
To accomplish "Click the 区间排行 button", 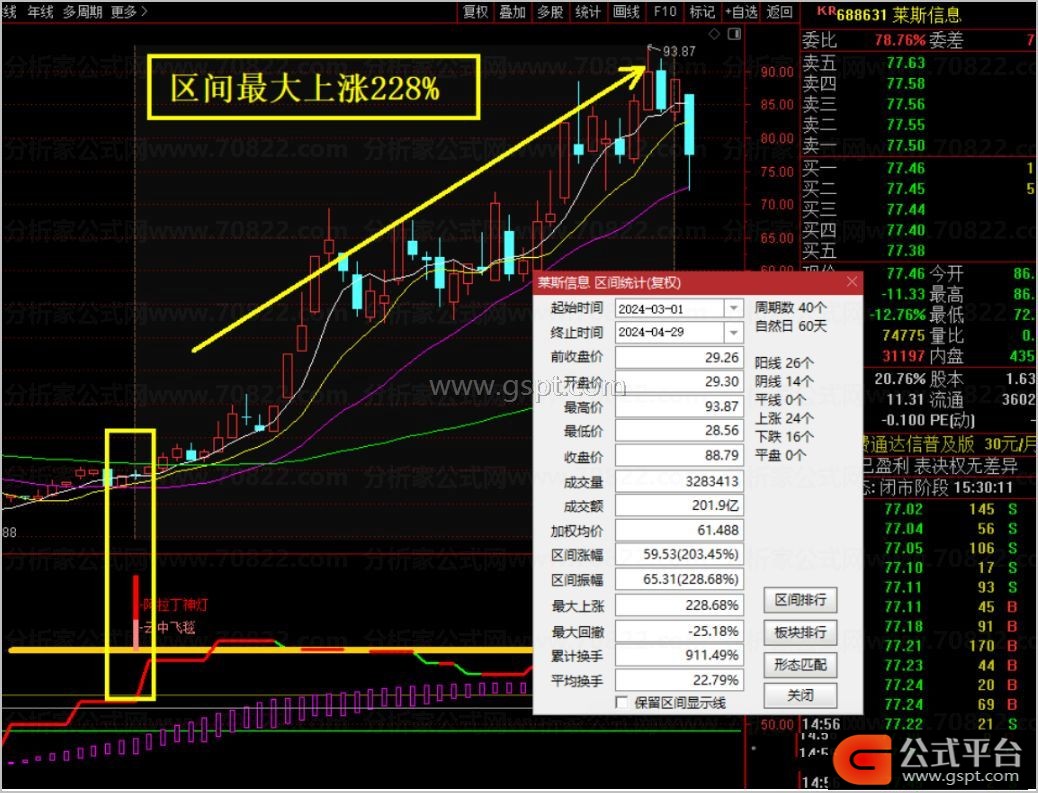I will click(800, 600).
